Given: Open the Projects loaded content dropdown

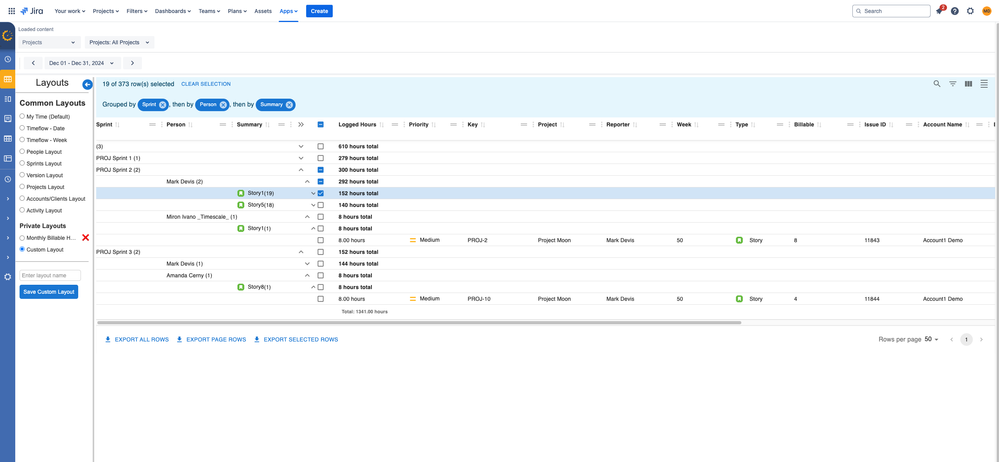Looking at the screenshot, I should pos(49,43).
